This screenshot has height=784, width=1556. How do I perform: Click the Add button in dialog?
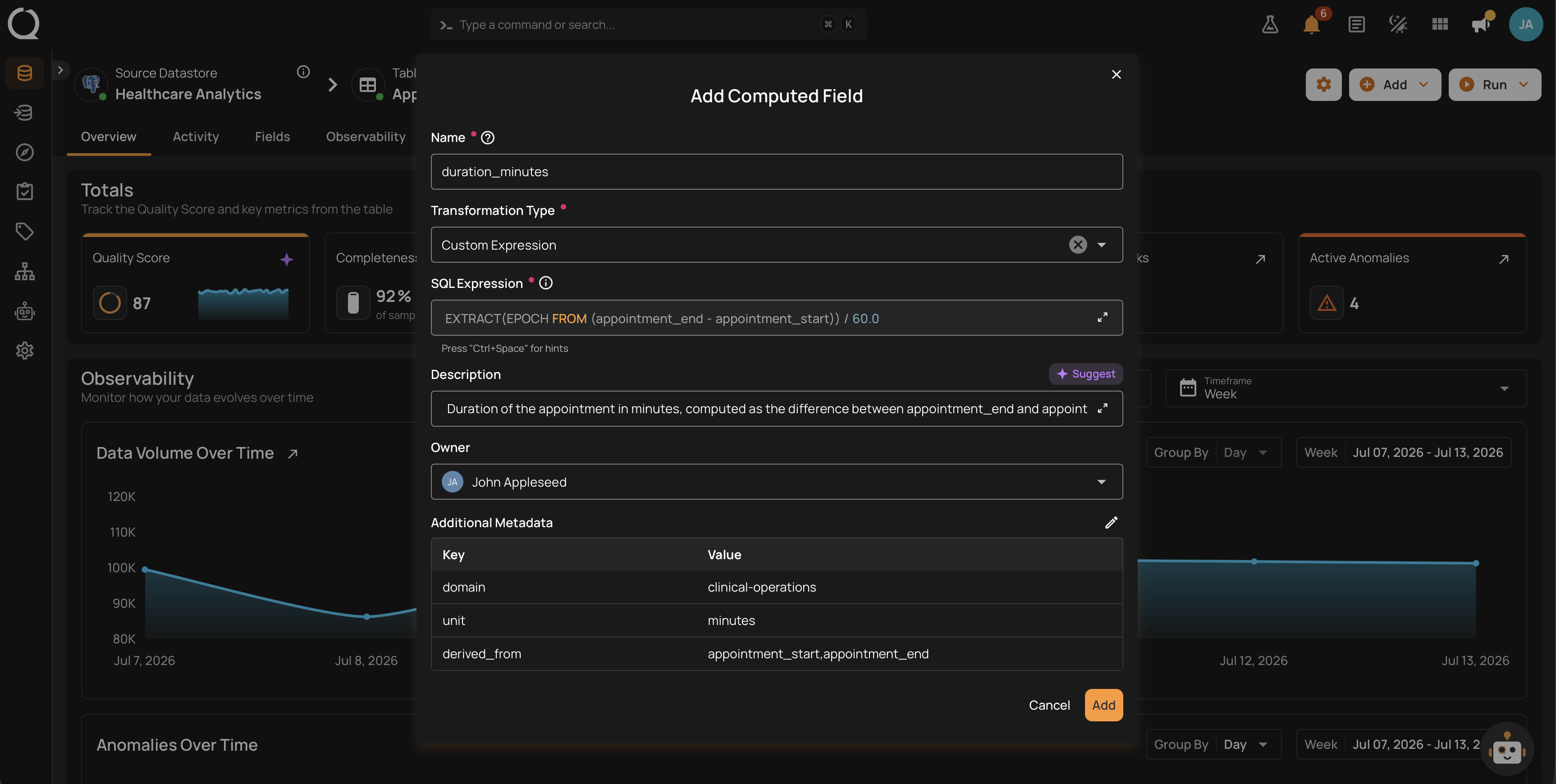[1103, 705]
